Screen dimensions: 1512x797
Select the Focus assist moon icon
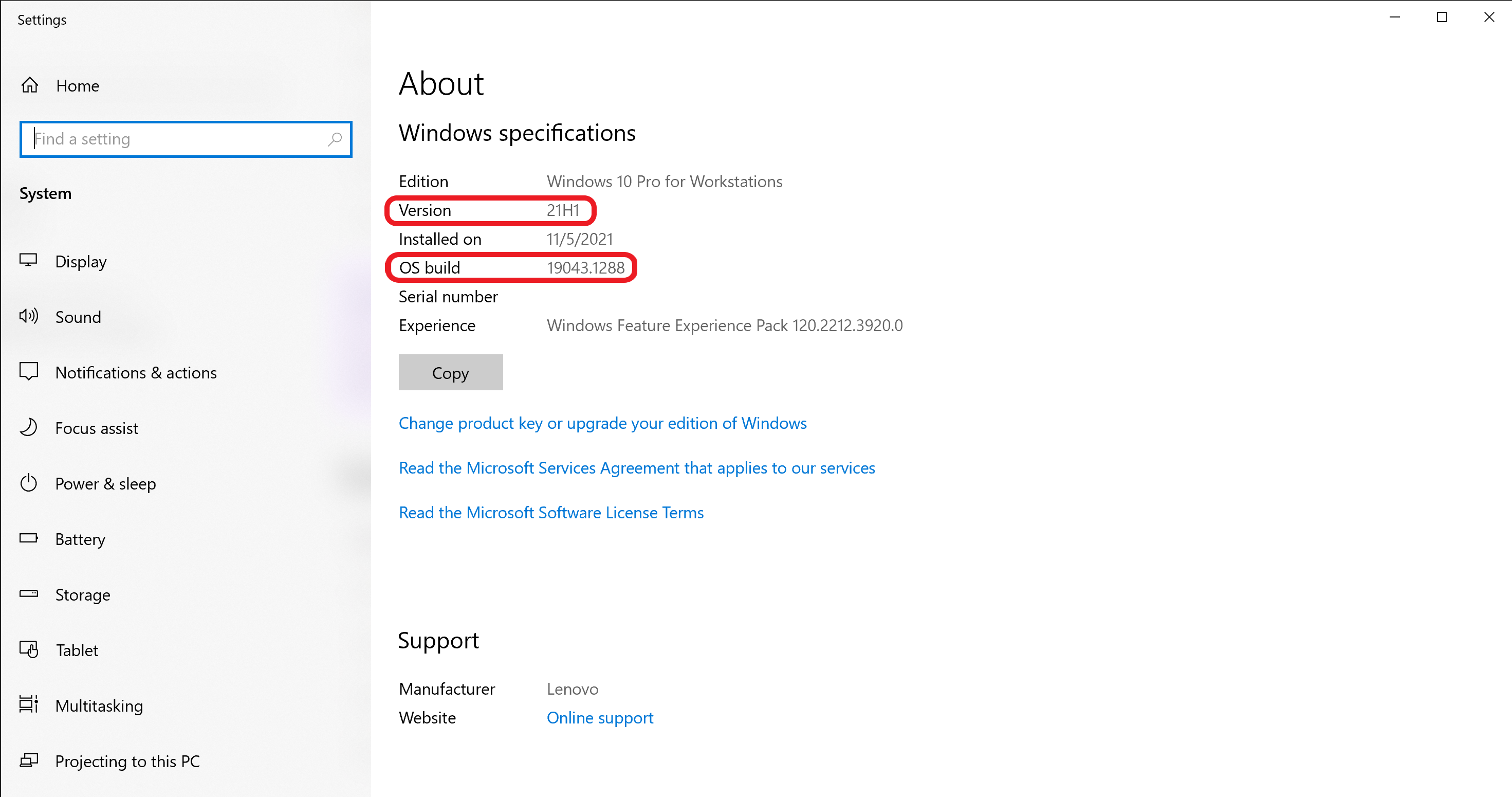28,428
